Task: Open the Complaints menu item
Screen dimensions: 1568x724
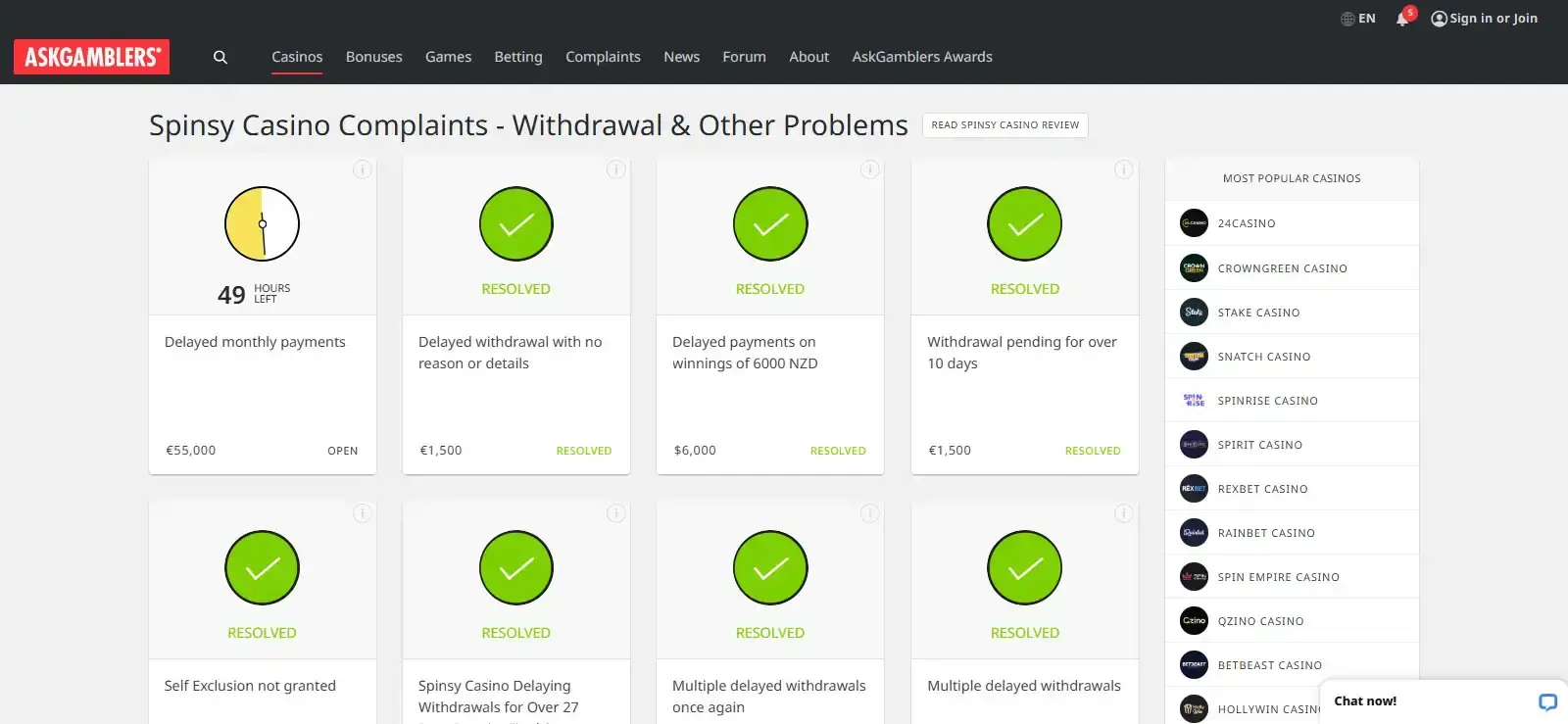Action: [x=603, y=57]
